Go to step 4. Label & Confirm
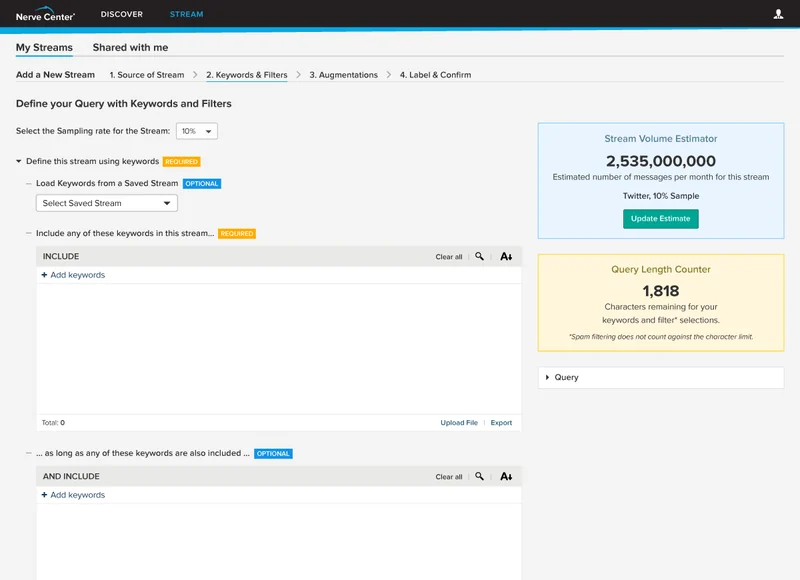The width and height of the screenshot is (800, 580). pos(435,75)
